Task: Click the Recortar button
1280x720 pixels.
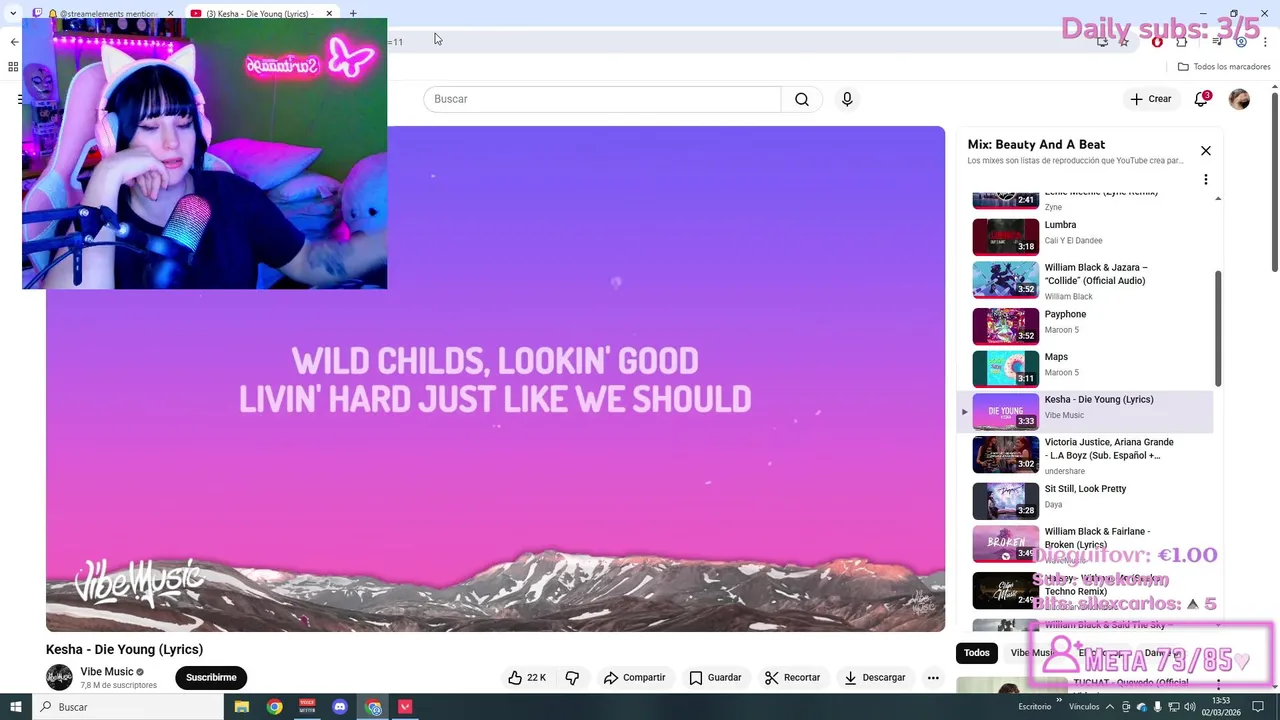Action: [793, 678]
